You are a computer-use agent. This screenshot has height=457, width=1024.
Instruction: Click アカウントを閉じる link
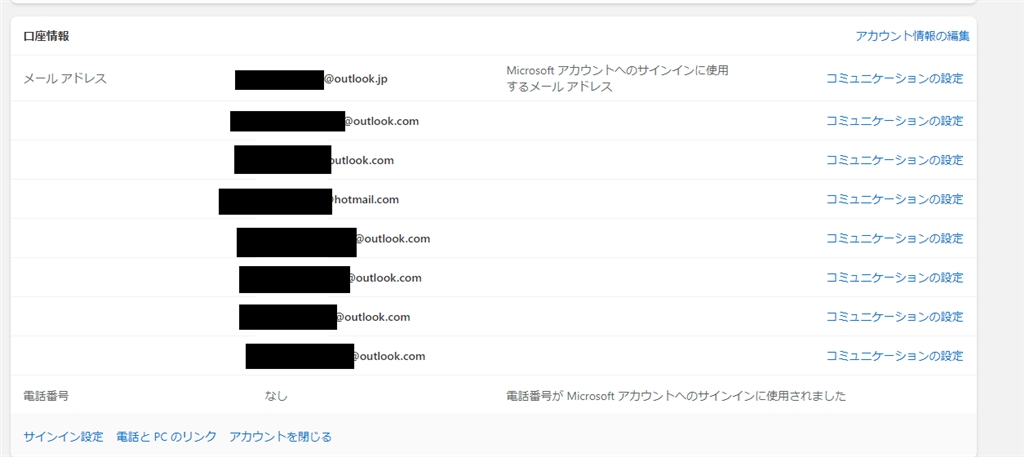(x=280, y=436)
